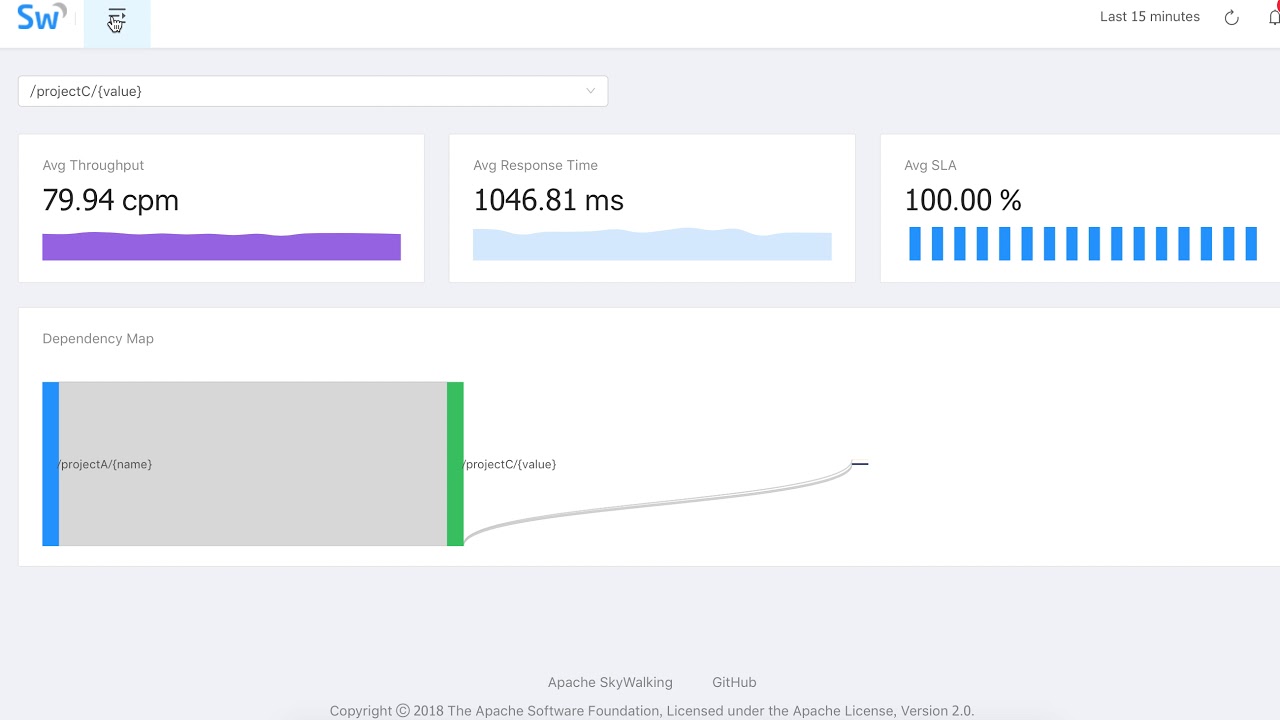
Task: Open Last 15 minutes time range
Action: [1150, 17]
